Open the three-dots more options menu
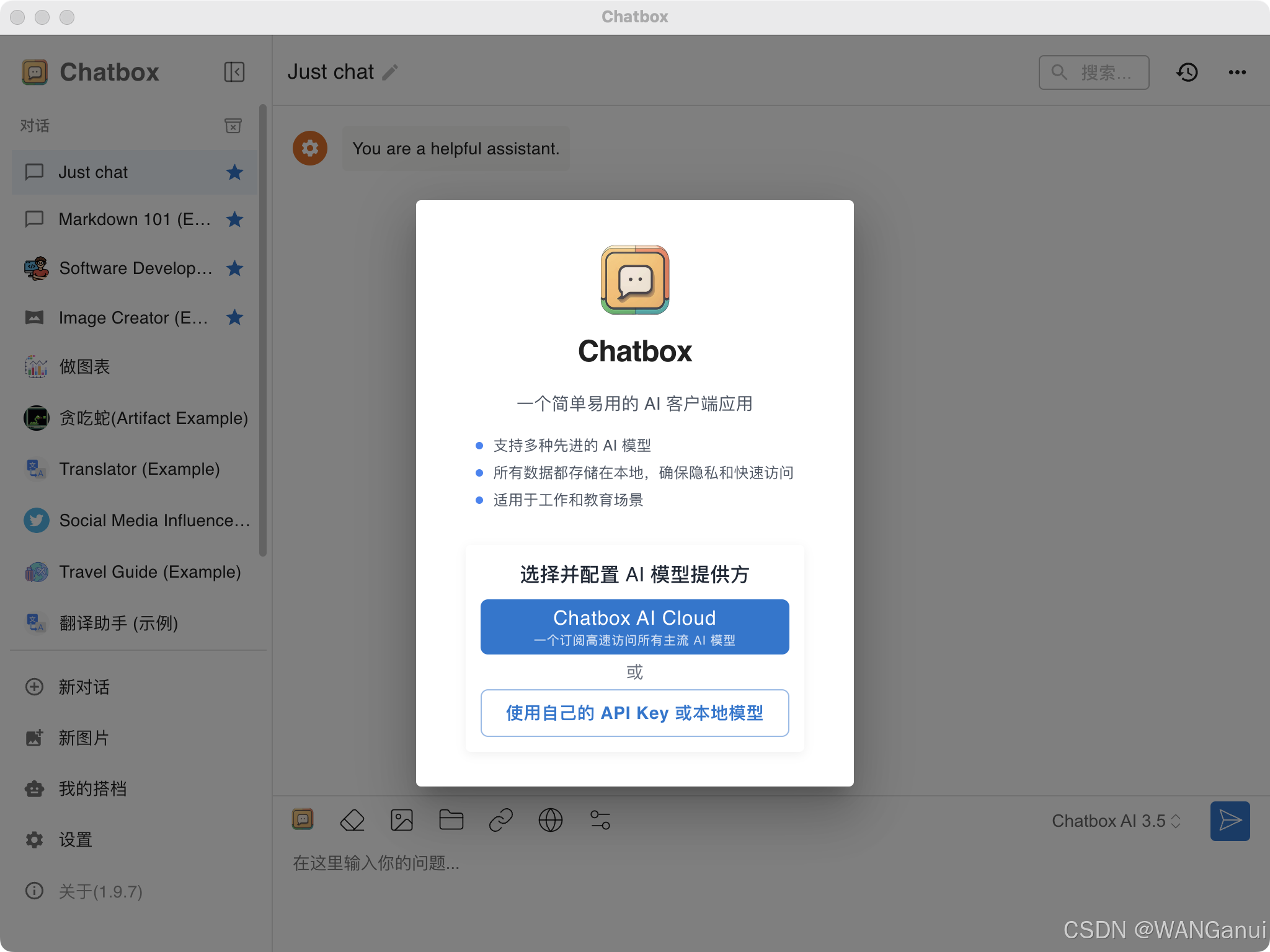 (x=1237, y=73)
